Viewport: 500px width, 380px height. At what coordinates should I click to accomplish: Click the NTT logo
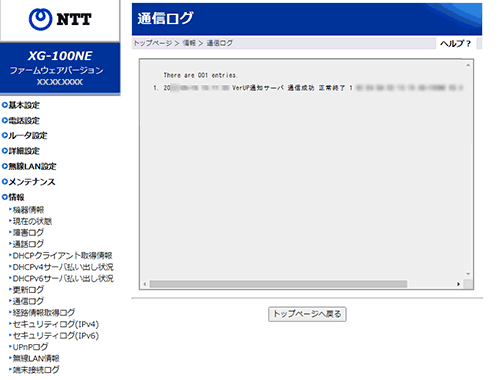[60, 19]
